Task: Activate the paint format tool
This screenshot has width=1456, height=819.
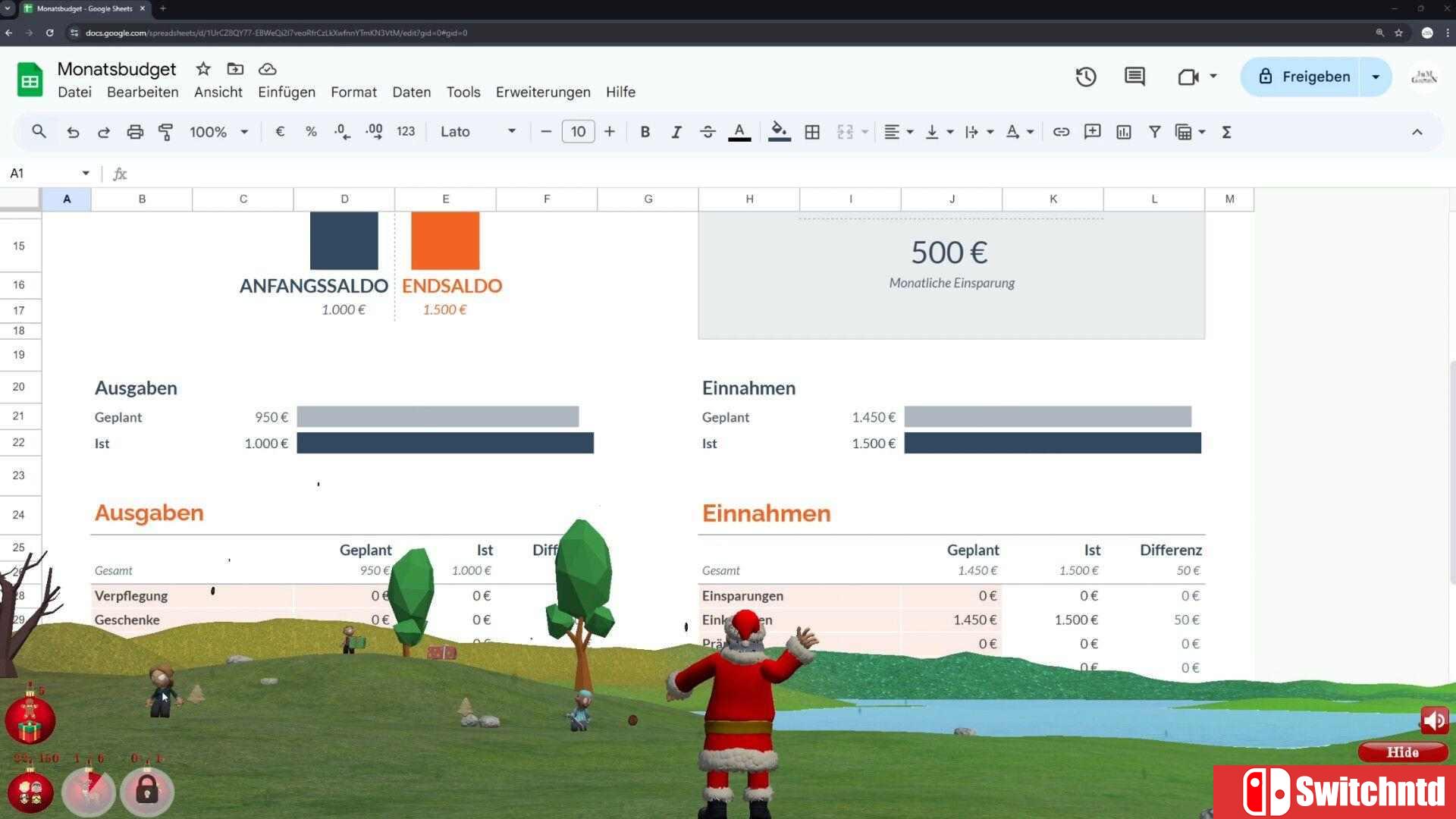Action: click(x=165, y=132)
